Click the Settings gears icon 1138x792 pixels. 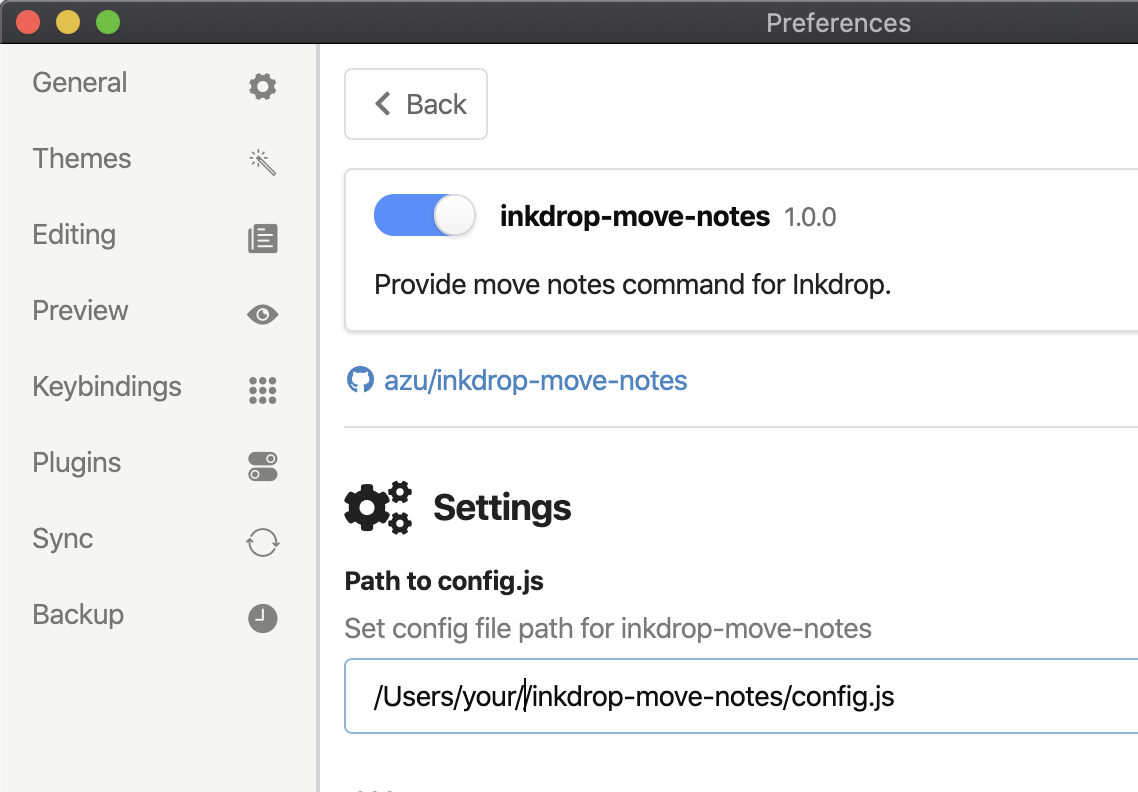[377, 507]
